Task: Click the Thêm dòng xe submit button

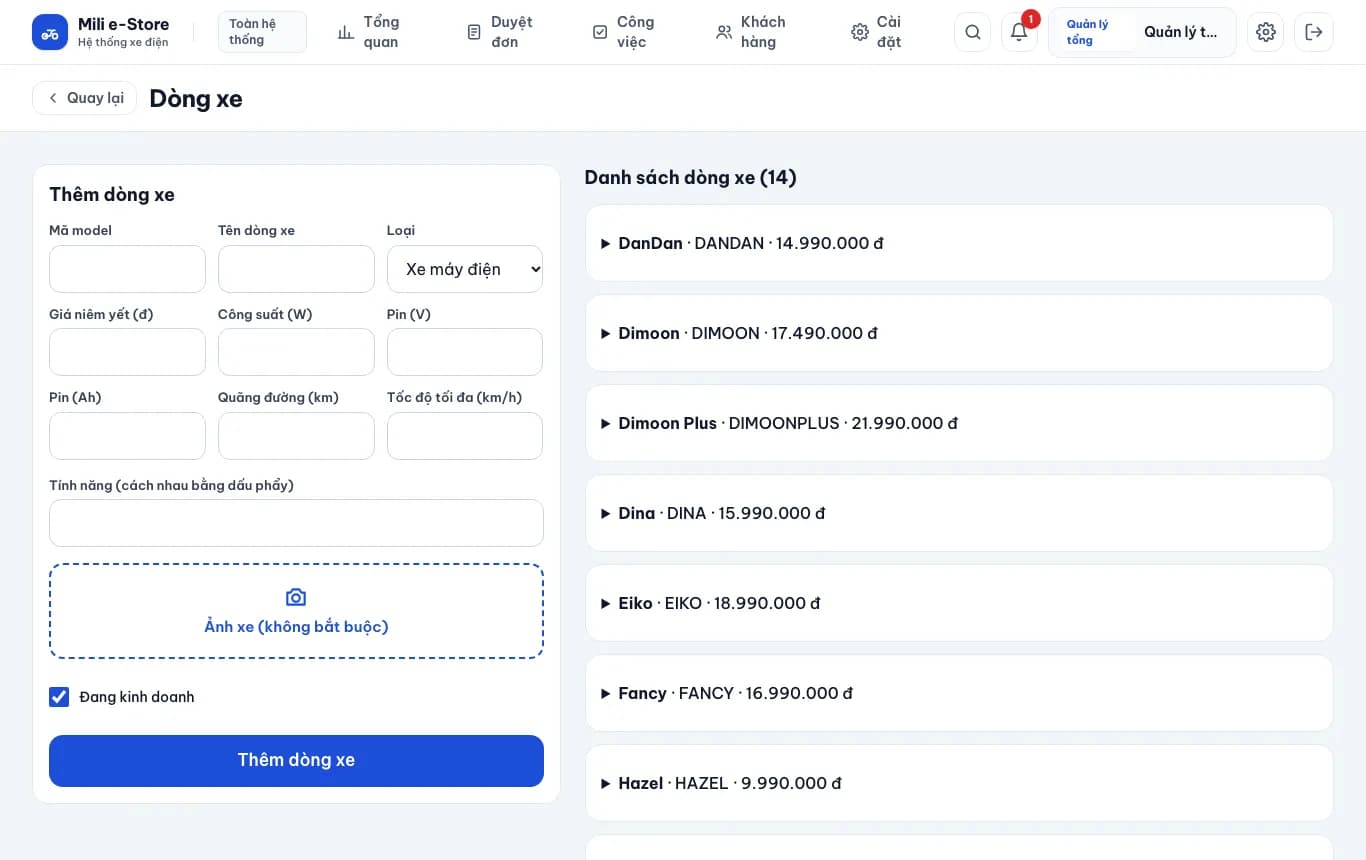Action: [296, 761]
